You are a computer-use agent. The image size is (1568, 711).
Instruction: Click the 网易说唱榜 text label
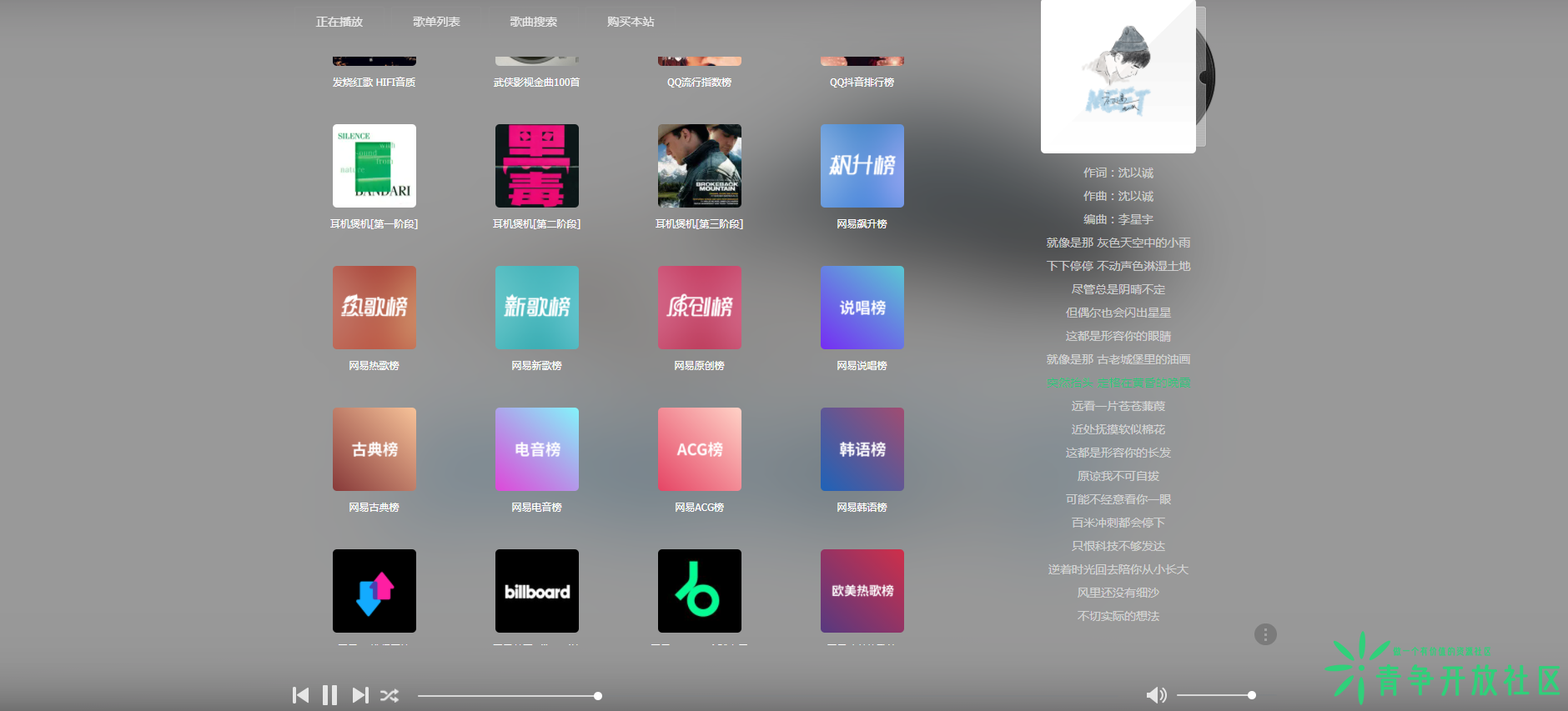pyautogui.click(x=862, y=366)
